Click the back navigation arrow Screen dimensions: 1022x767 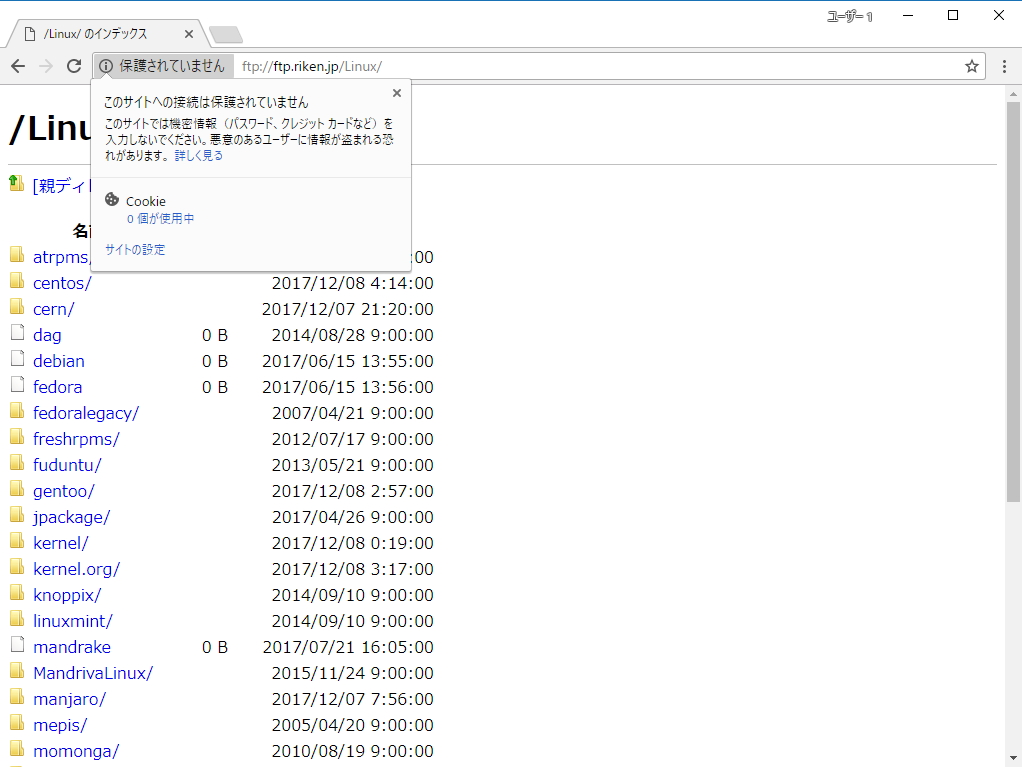point(17,65)
